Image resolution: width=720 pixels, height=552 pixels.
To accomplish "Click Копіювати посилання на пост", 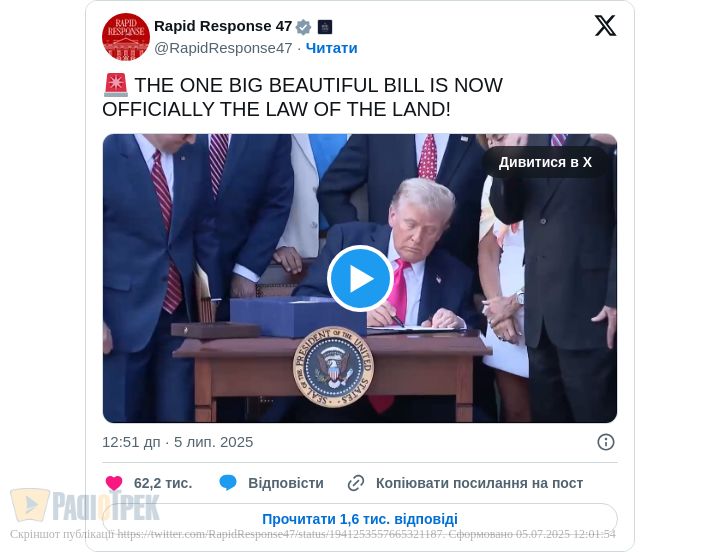I will coord(479,483).
